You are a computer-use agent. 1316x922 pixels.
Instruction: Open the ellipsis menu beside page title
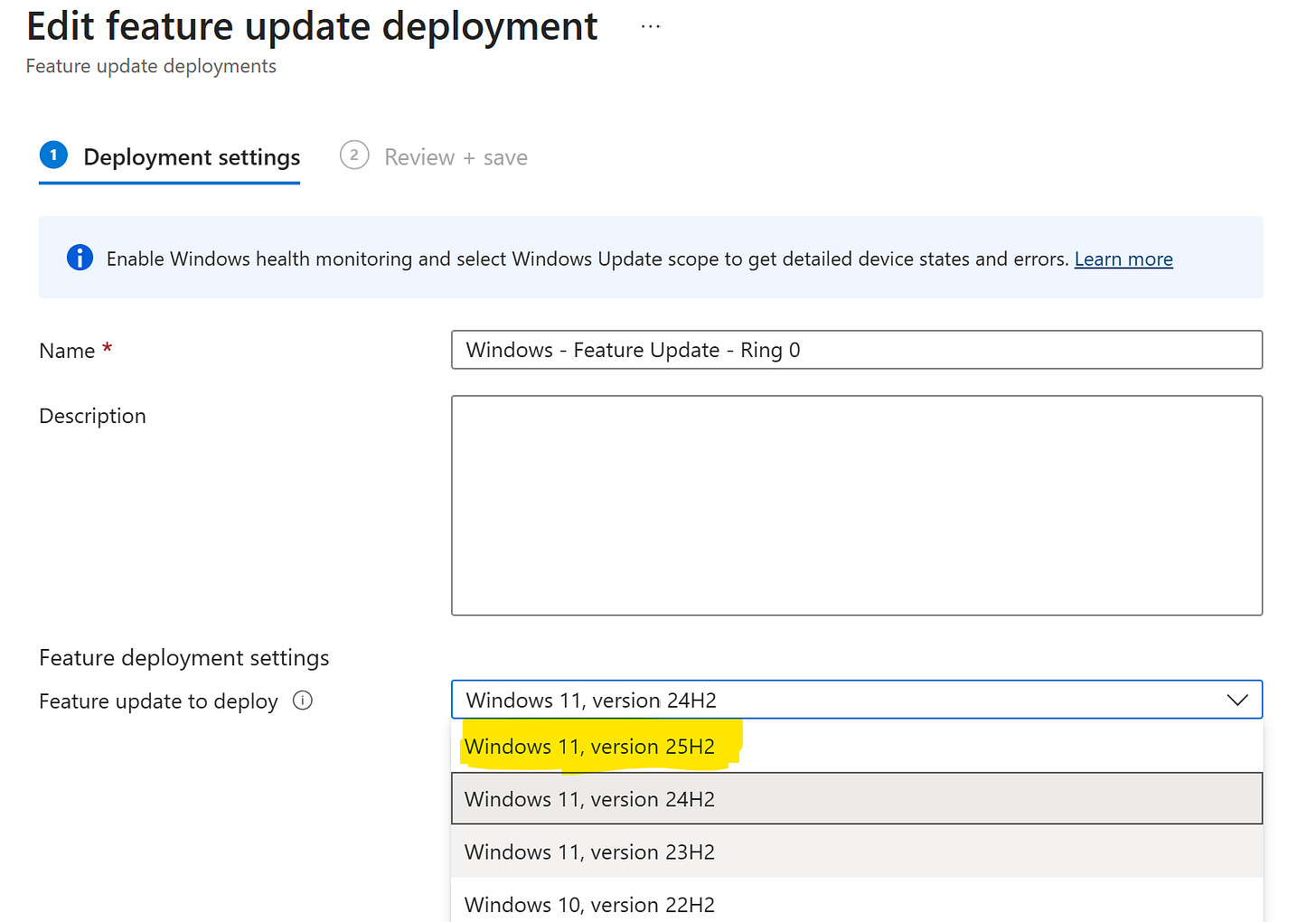651,27
